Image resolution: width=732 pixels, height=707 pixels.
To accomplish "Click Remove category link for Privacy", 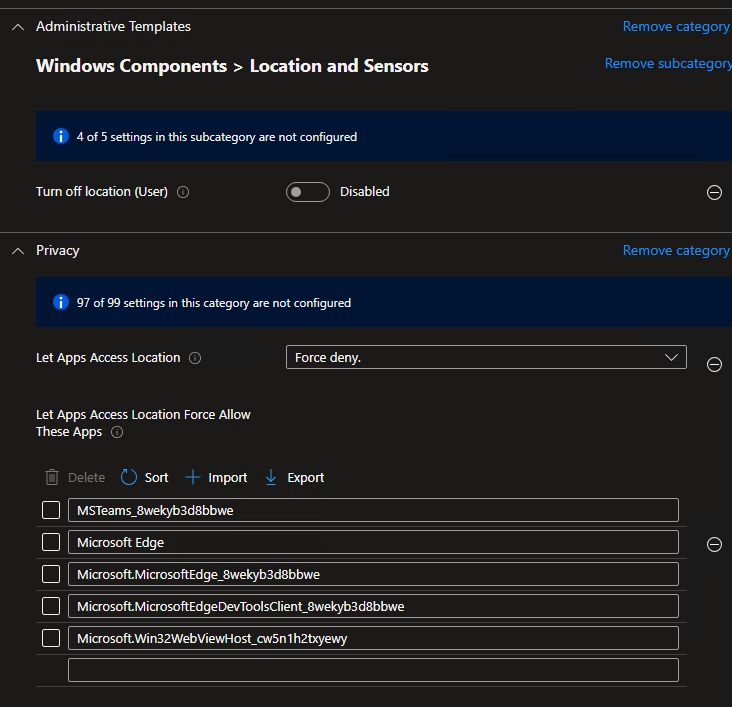I will (x=676, y=251).
